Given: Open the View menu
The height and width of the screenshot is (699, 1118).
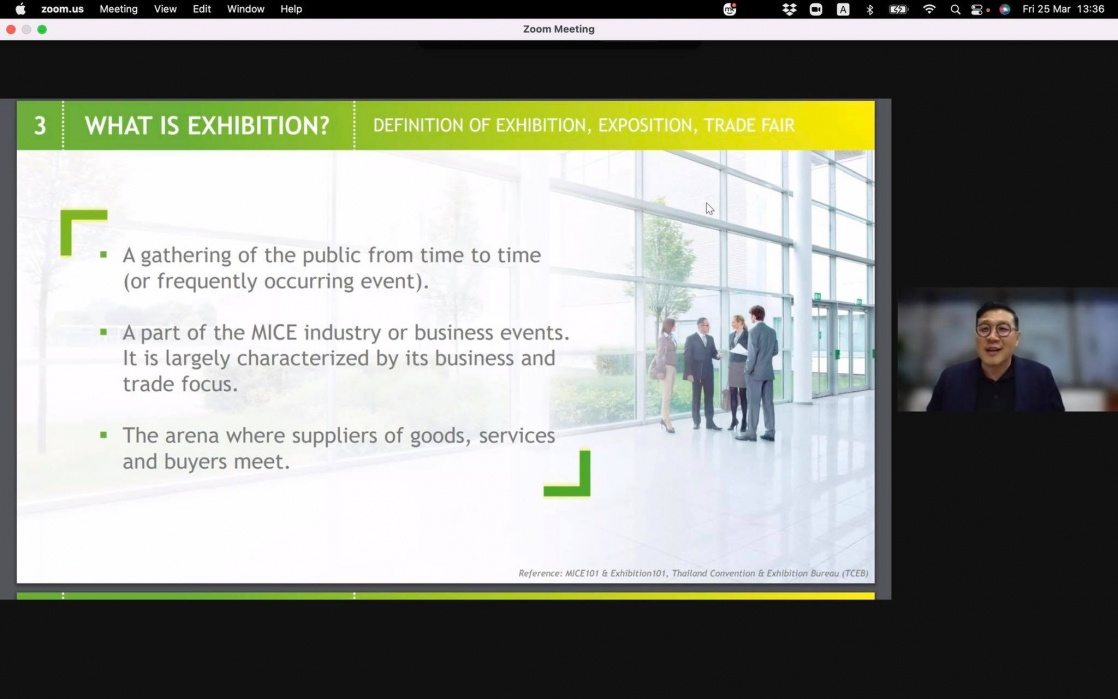Looking at the screenshot, I should tap(165, 9).
